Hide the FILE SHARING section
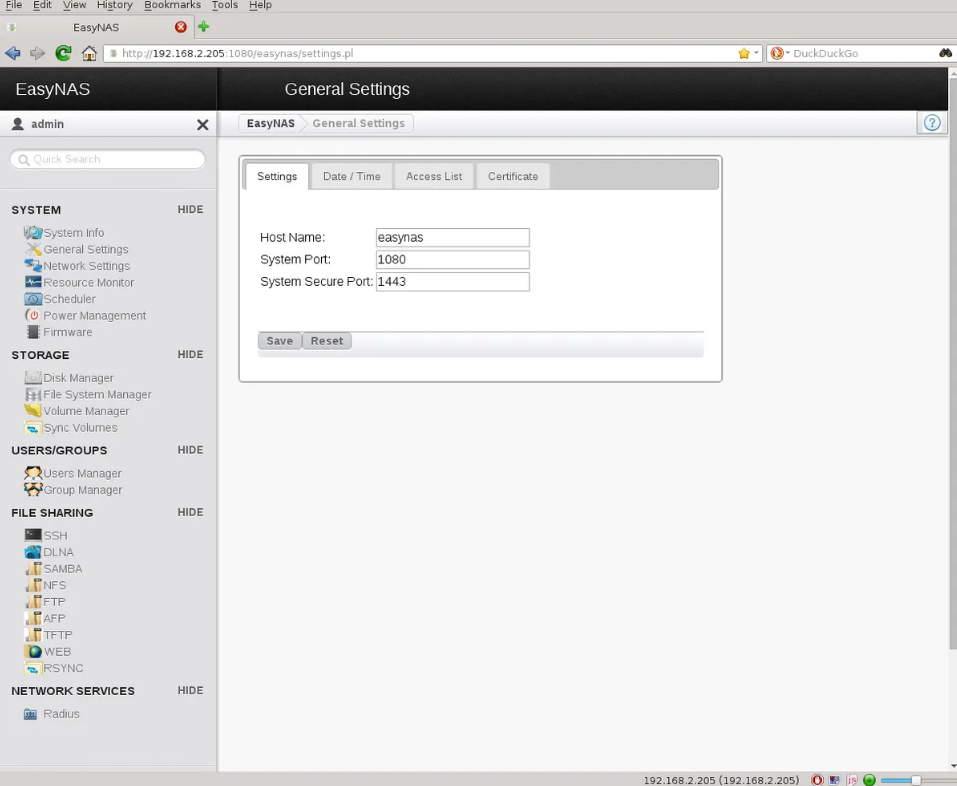 pos(190,512)
